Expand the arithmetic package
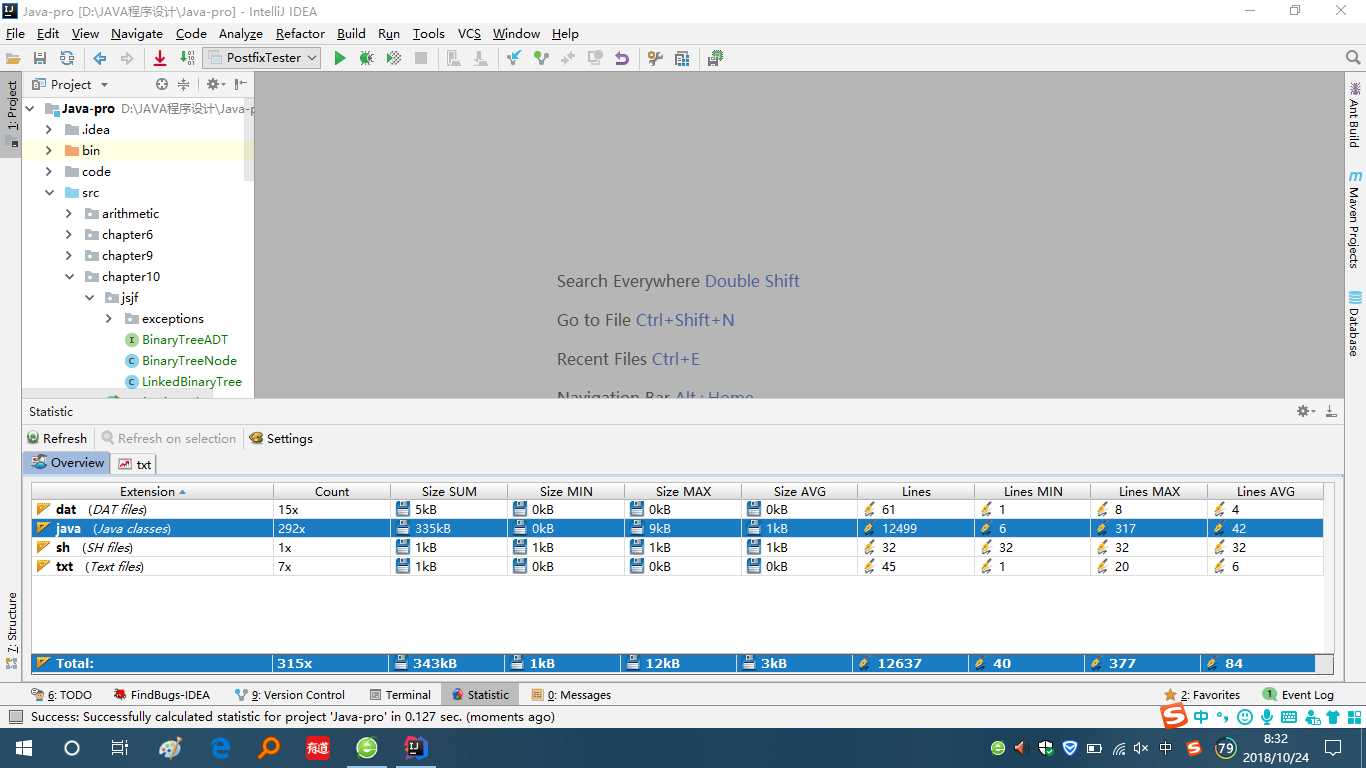Screen dimensions: 1366x768 [x=69, y=213]
